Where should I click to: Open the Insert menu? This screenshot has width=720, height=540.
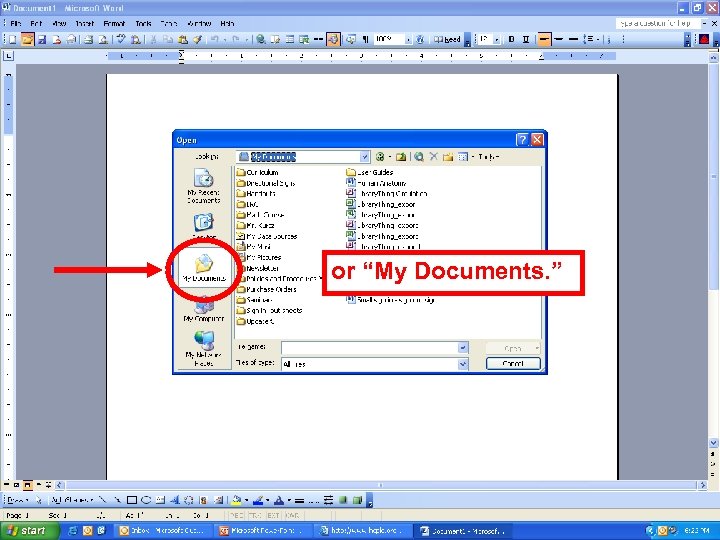click(84, 23)
